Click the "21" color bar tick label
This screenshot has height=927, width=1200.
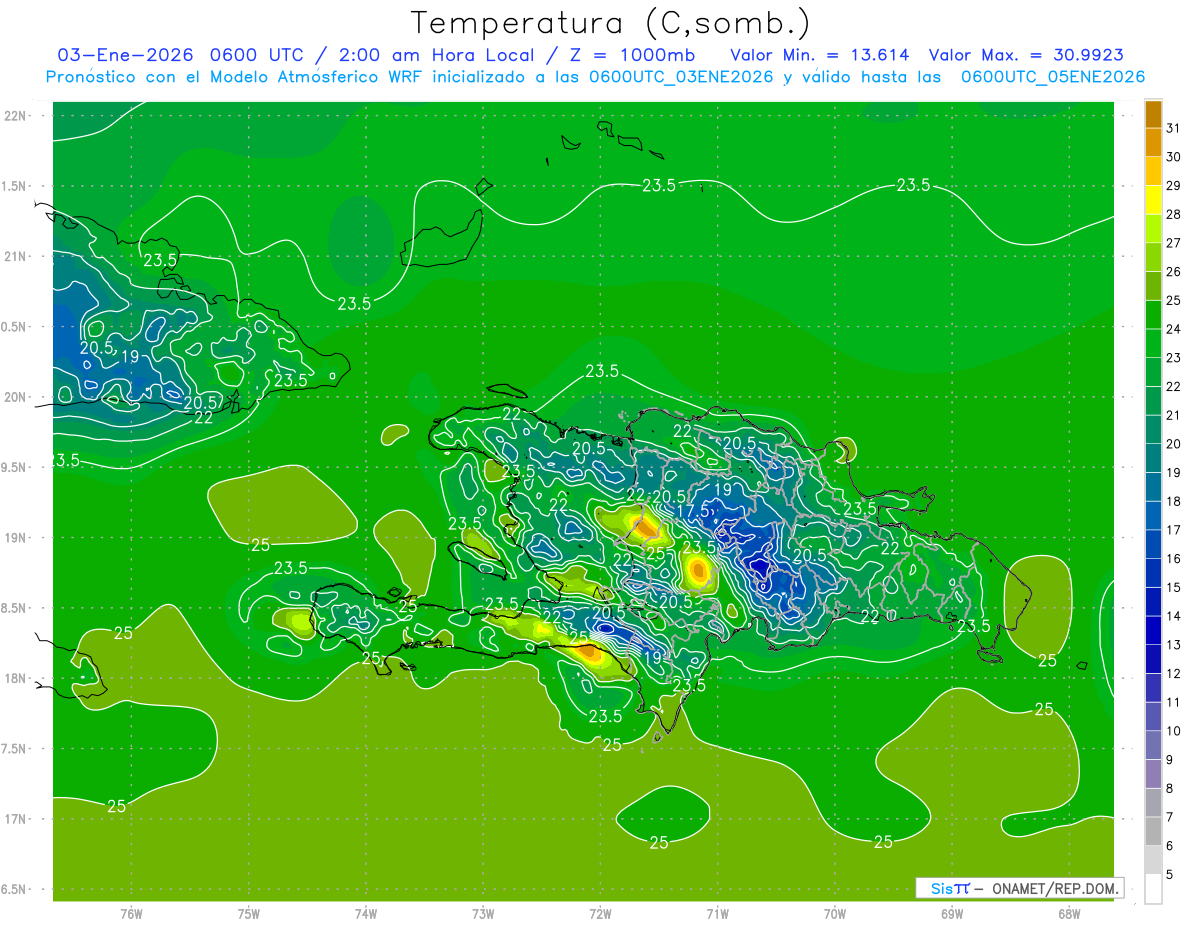click(1173, 415)
